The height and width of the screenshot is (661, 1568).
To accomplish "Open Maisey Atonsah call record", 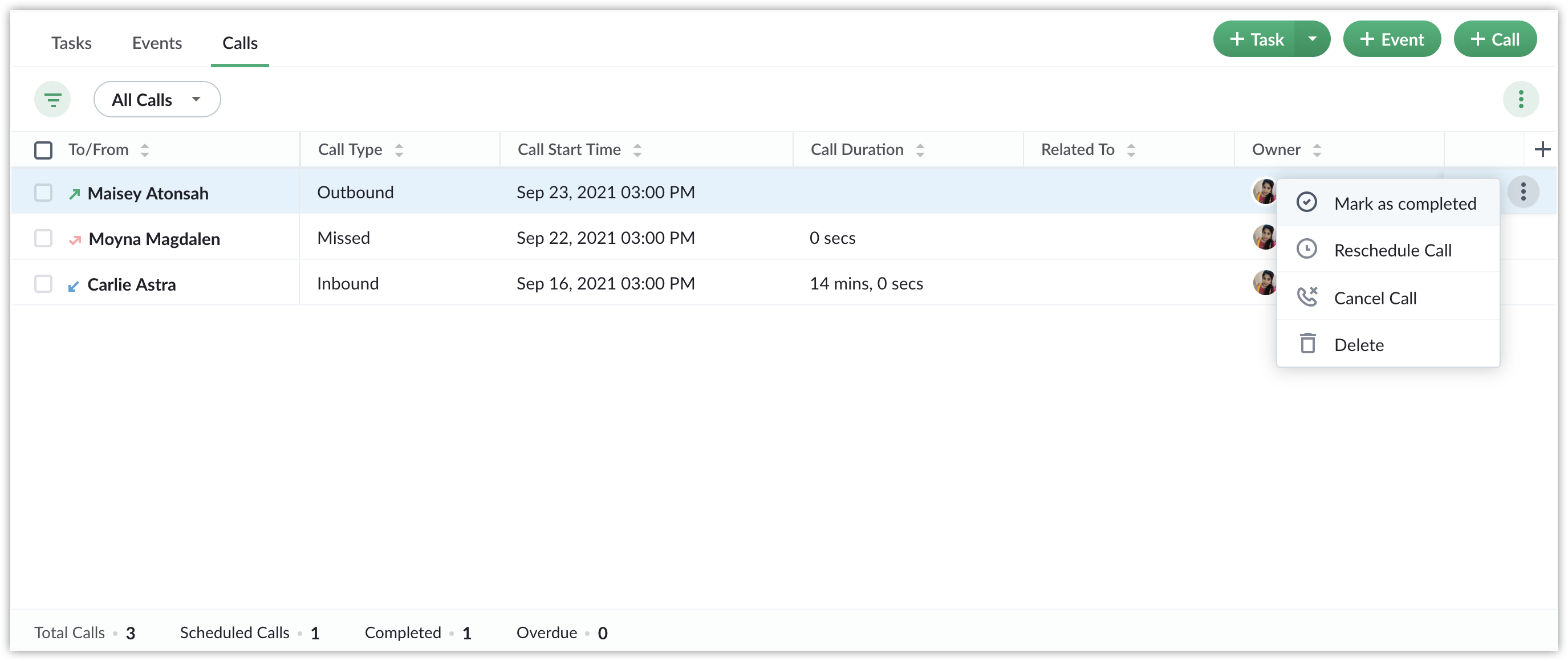I will (x=148, y=193).
